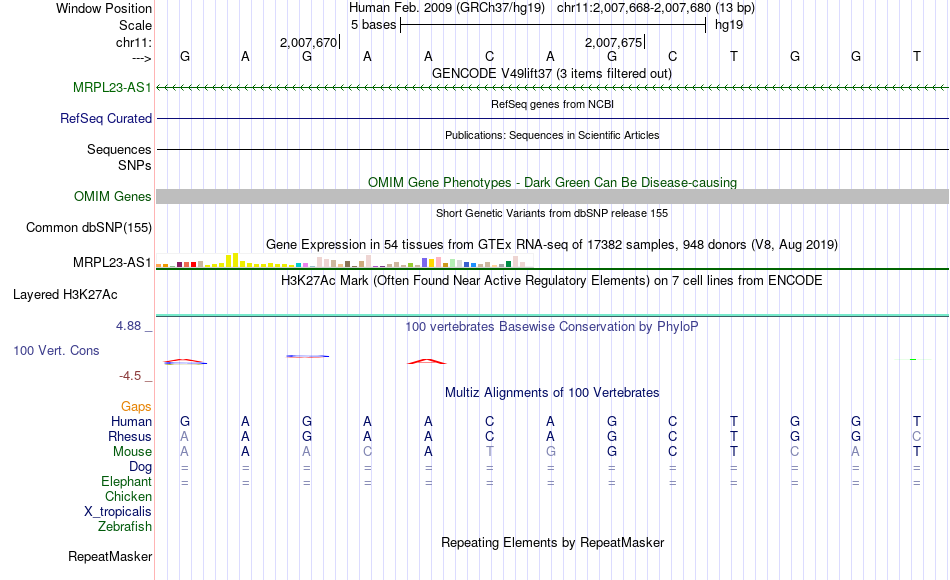Click the dark blue RefSeq Curated track line

(552, 118)
